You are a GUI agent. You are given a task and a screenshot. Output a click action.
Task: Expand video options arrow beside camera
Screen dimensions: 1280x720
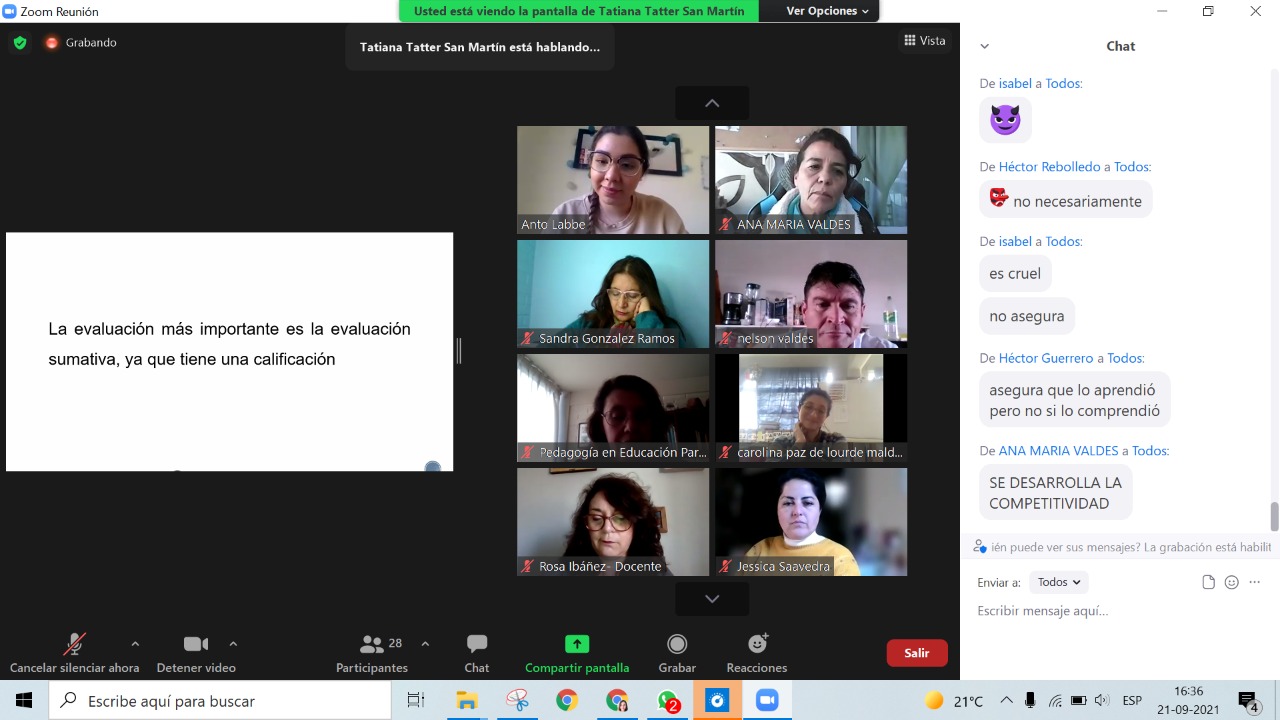pos(233,644)
